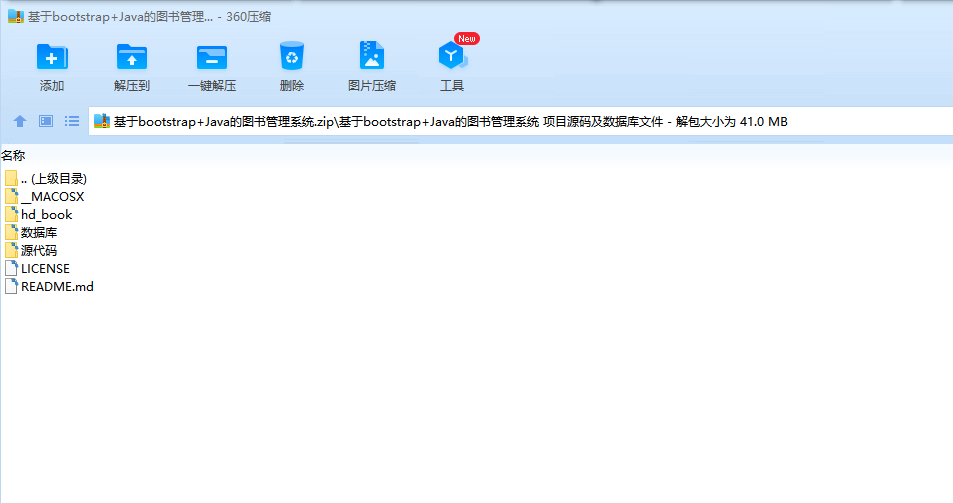This screenshot has width=953, height=503.
Task: Click the archive icon in the address bar
Action: click(x=101, y=121)
